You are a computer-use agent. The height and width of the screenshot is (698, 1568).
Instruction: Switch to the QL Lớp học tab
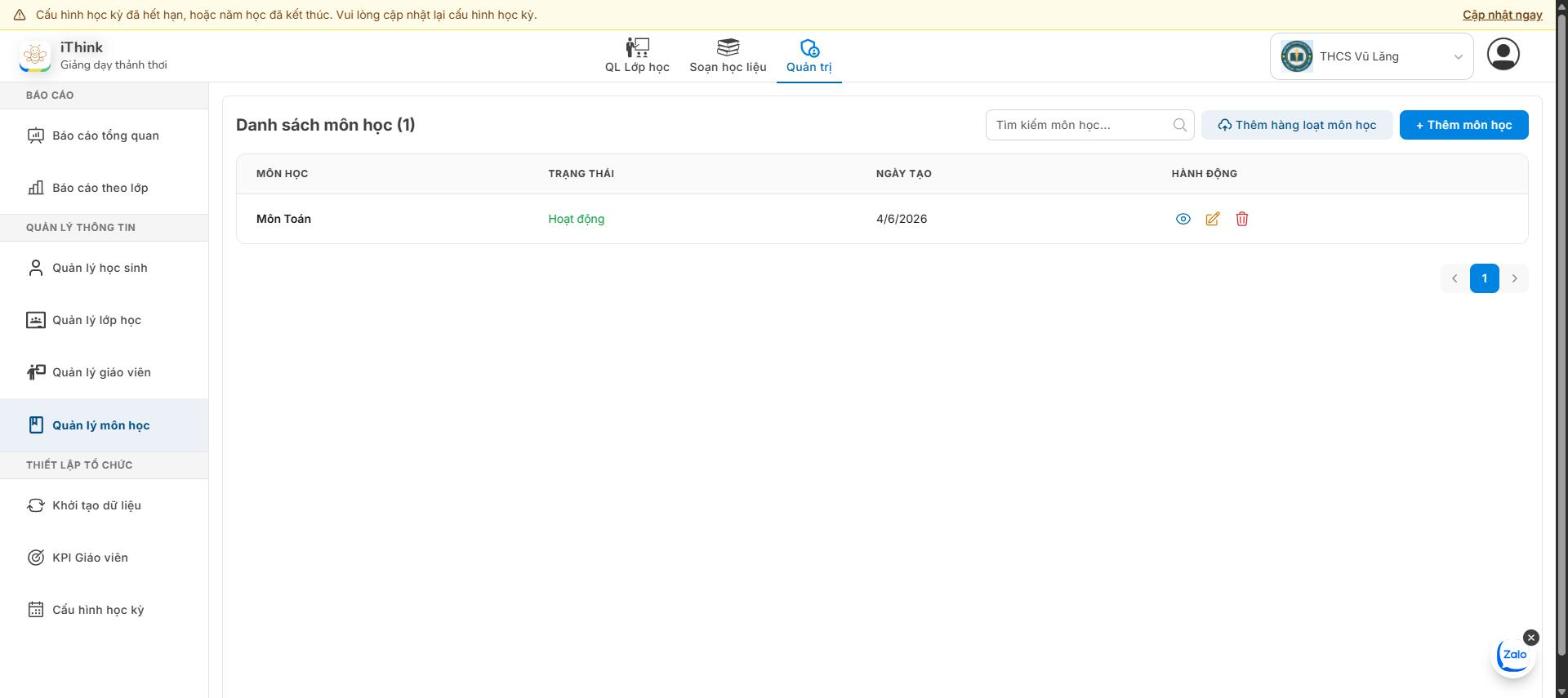637,56
